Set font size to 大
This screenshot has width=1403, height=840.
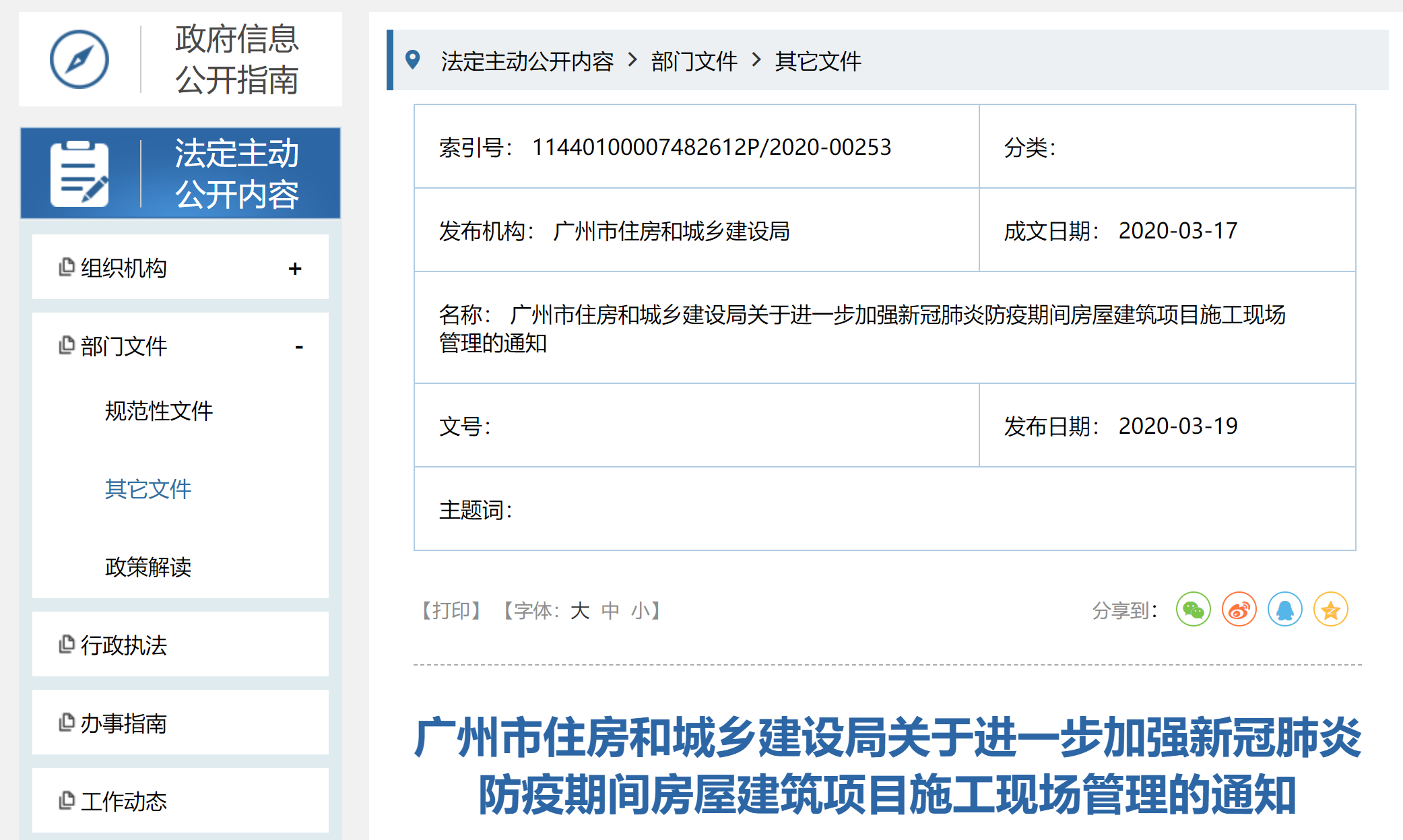pyautogui.click(x=579, y=611)
